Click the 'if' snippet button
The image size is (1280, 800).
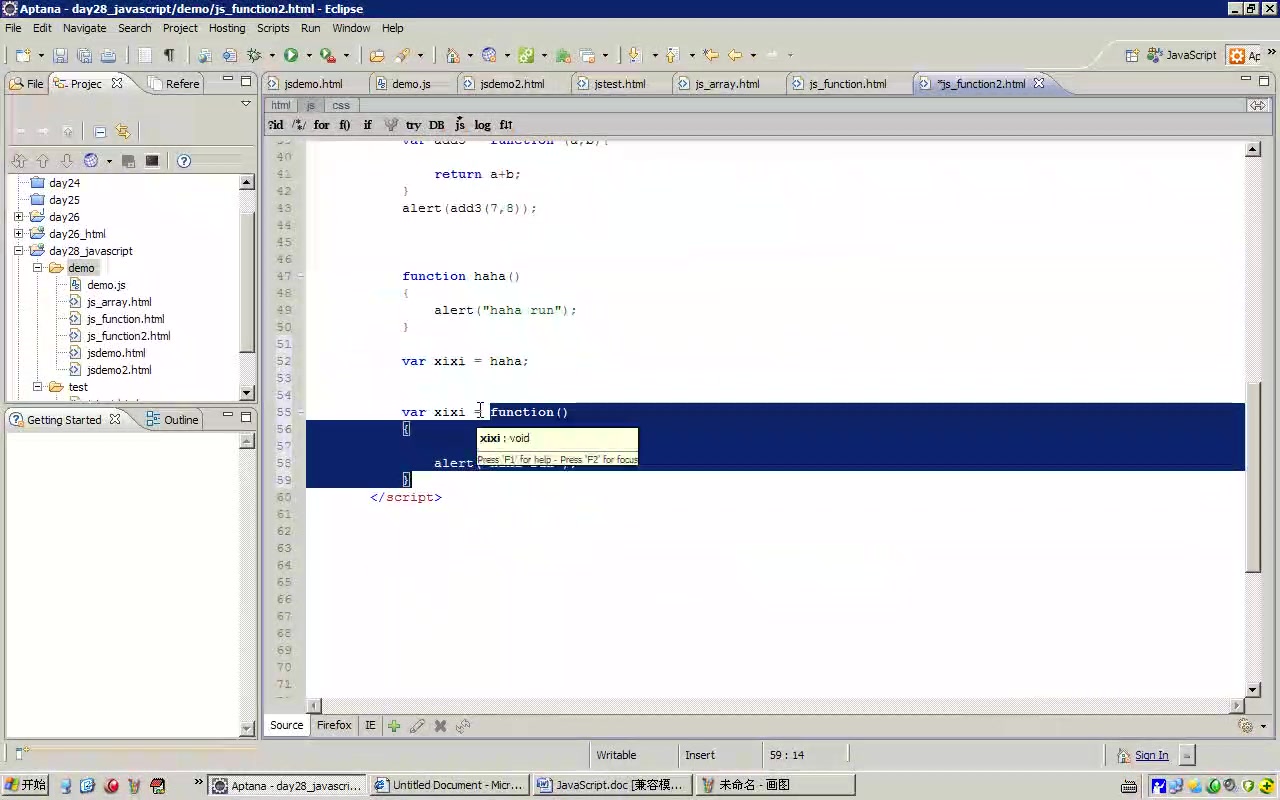pos(367,125)
